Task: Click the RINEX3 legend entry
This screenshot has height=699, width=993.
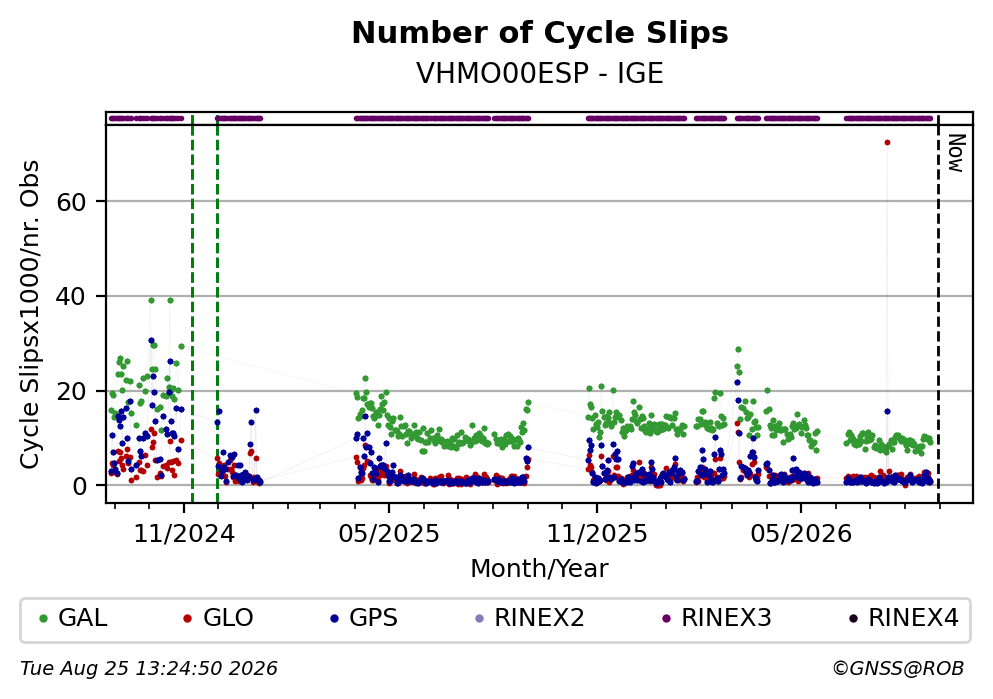Action: coord(716,618)
